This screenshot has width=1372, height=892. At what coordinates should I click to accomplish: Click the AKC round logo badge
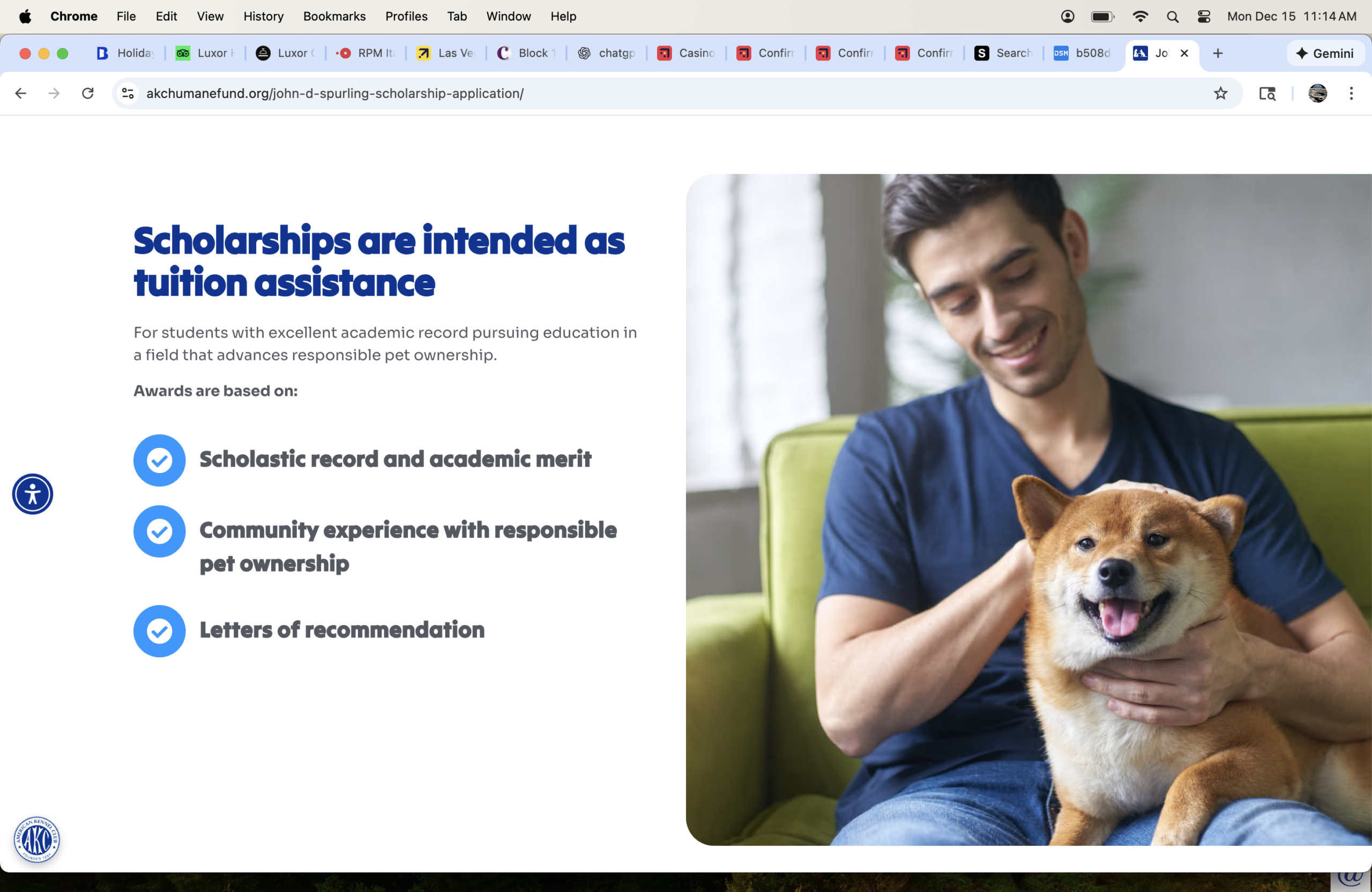pos(37,839)
